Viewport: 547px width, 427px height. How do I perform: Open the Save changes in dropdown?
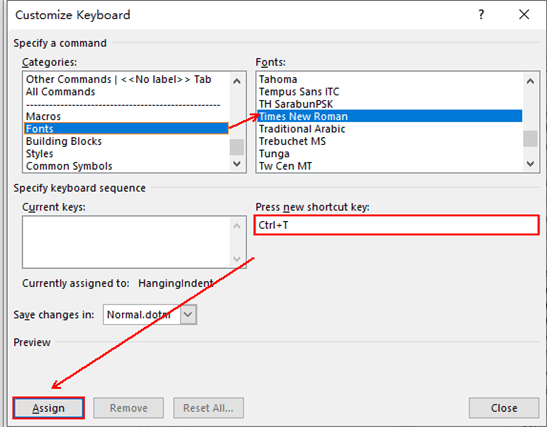(x=188, y=315)
